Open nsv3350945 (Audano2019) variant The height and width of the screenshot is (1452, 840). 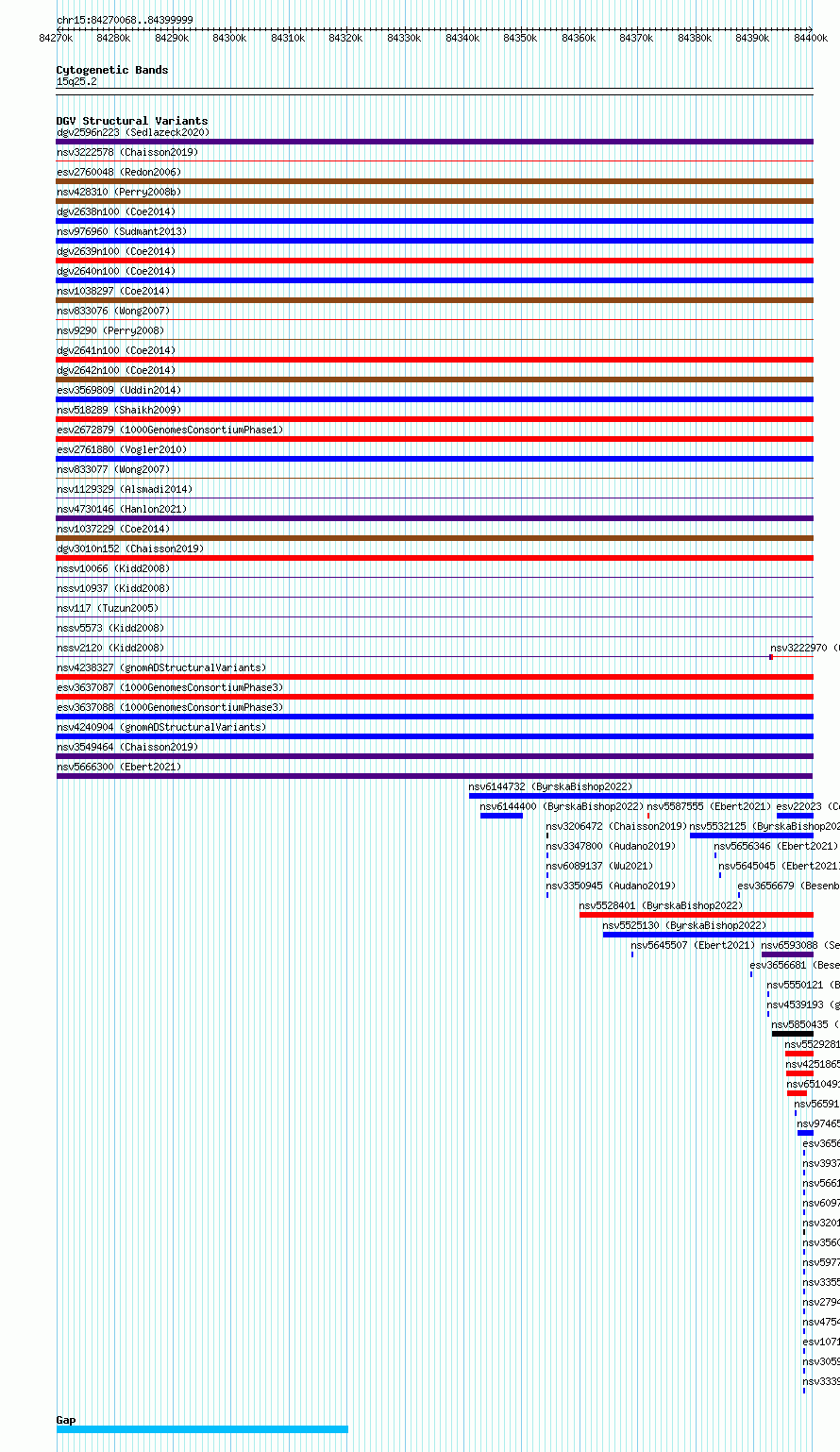pyautogui.click(x=612, y=886)
